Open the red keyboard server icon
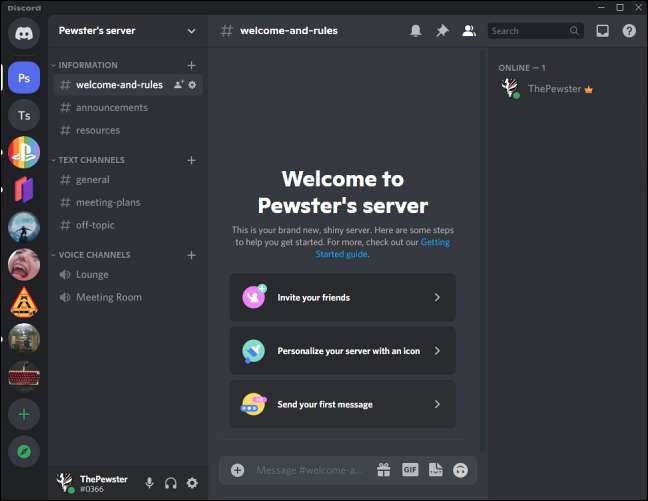 24,376
